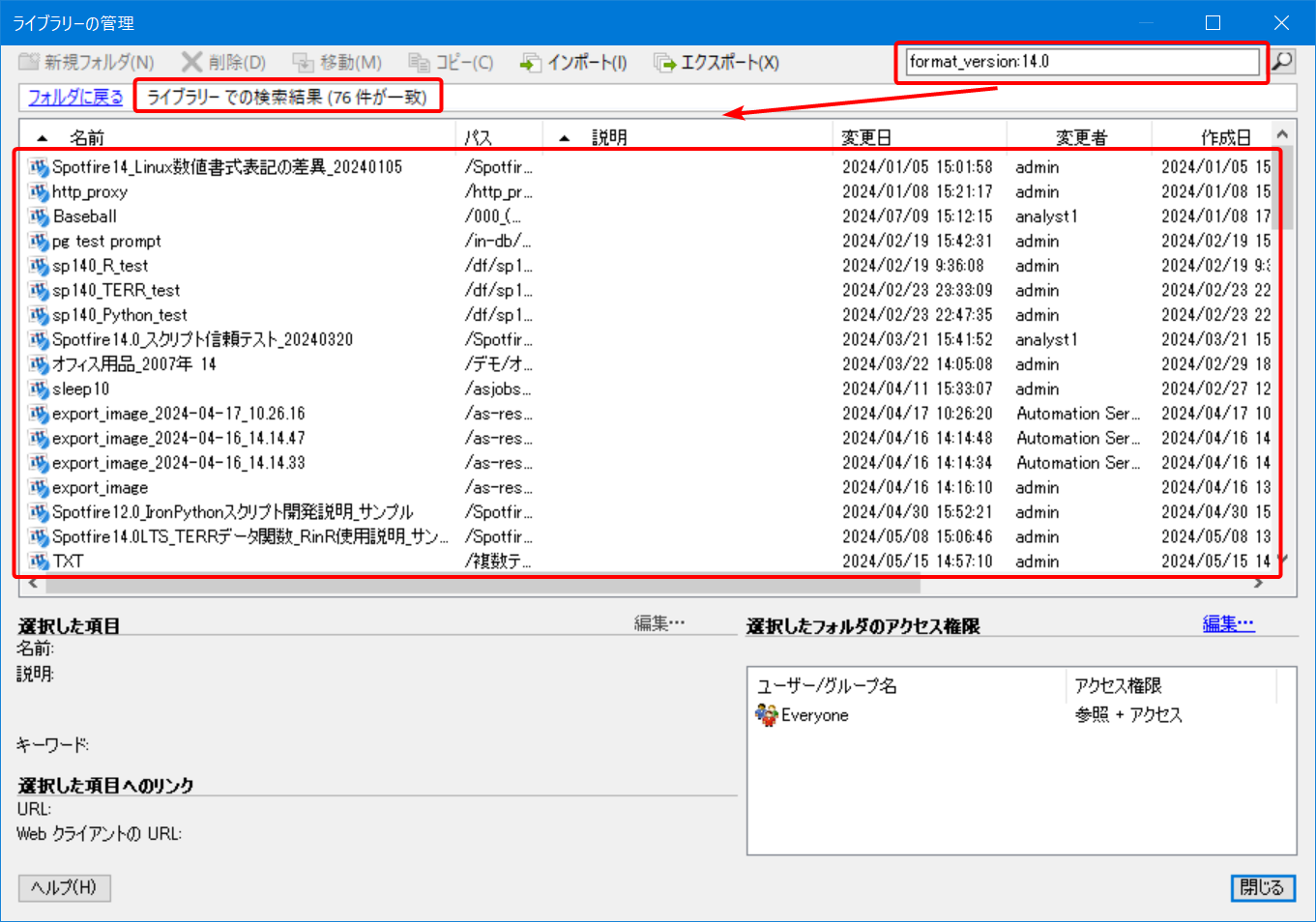Select icon of Spotfire12.0_IronPythonスクリプト開発説明_サンプル
Screen dimensions: 1316x922
coord(39,512)
